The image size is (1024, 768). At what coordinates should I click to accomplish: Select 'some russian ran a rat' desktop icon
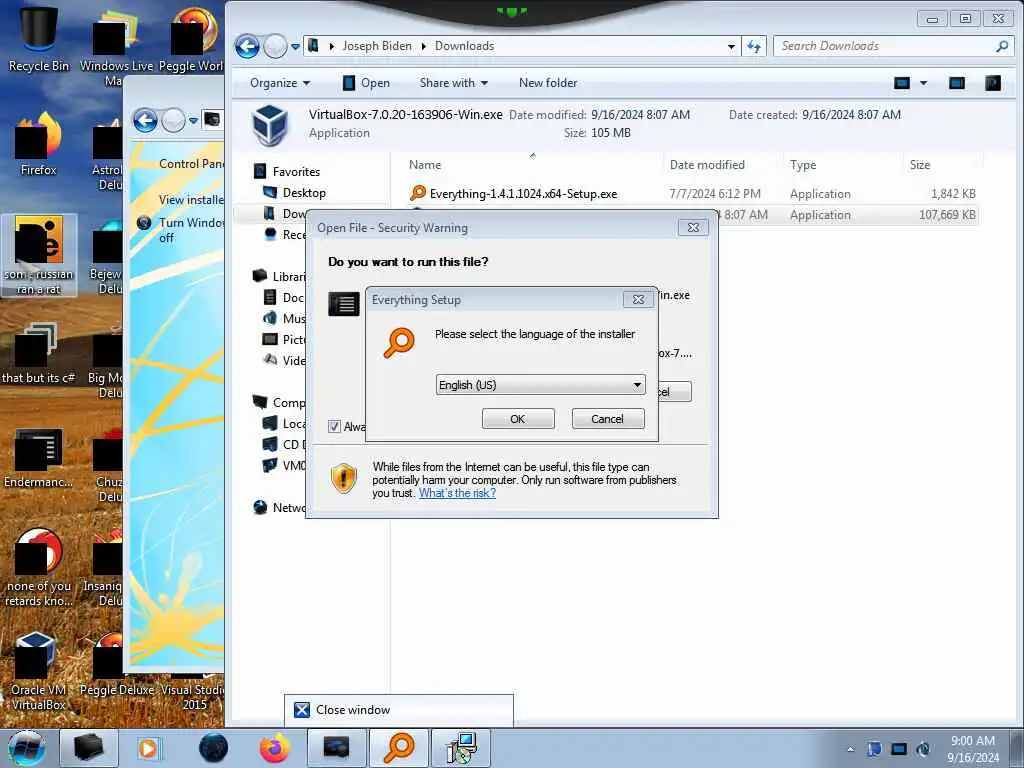[x=39, y=255]
